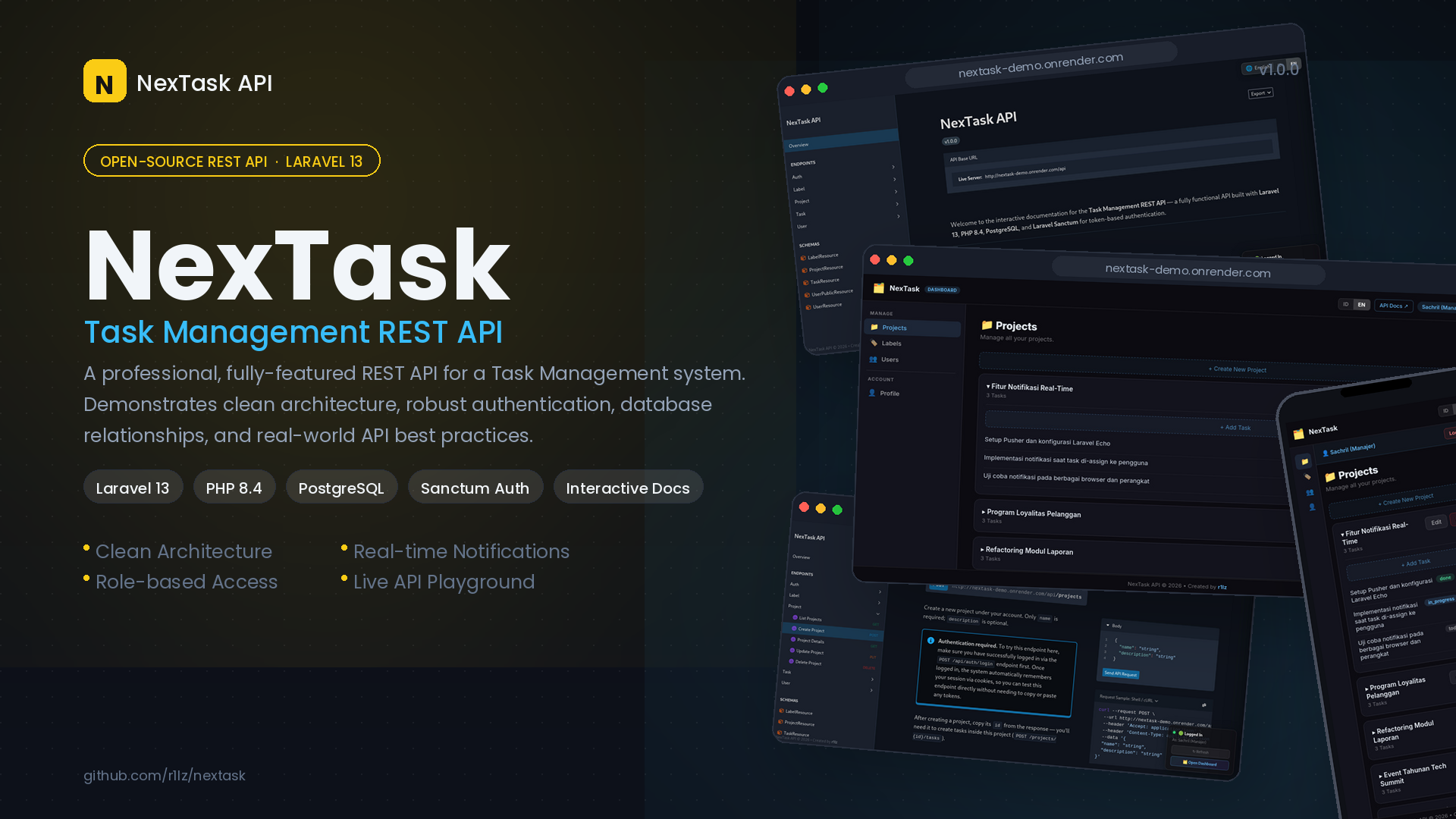Click the address bar of overview docs window
Image resolution: width=1456 pixels, height=819 pixels.
tap(1040, 64)
